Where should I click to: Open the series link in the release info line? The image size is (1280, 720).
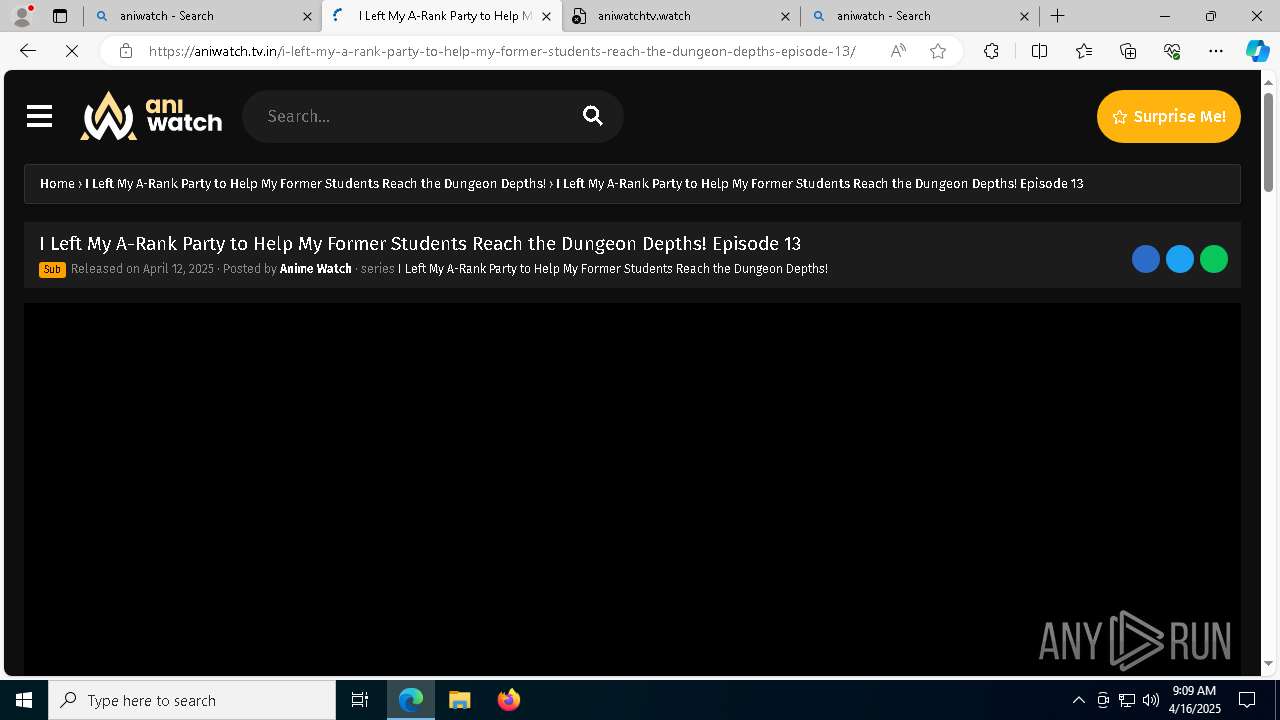point(613,268)
